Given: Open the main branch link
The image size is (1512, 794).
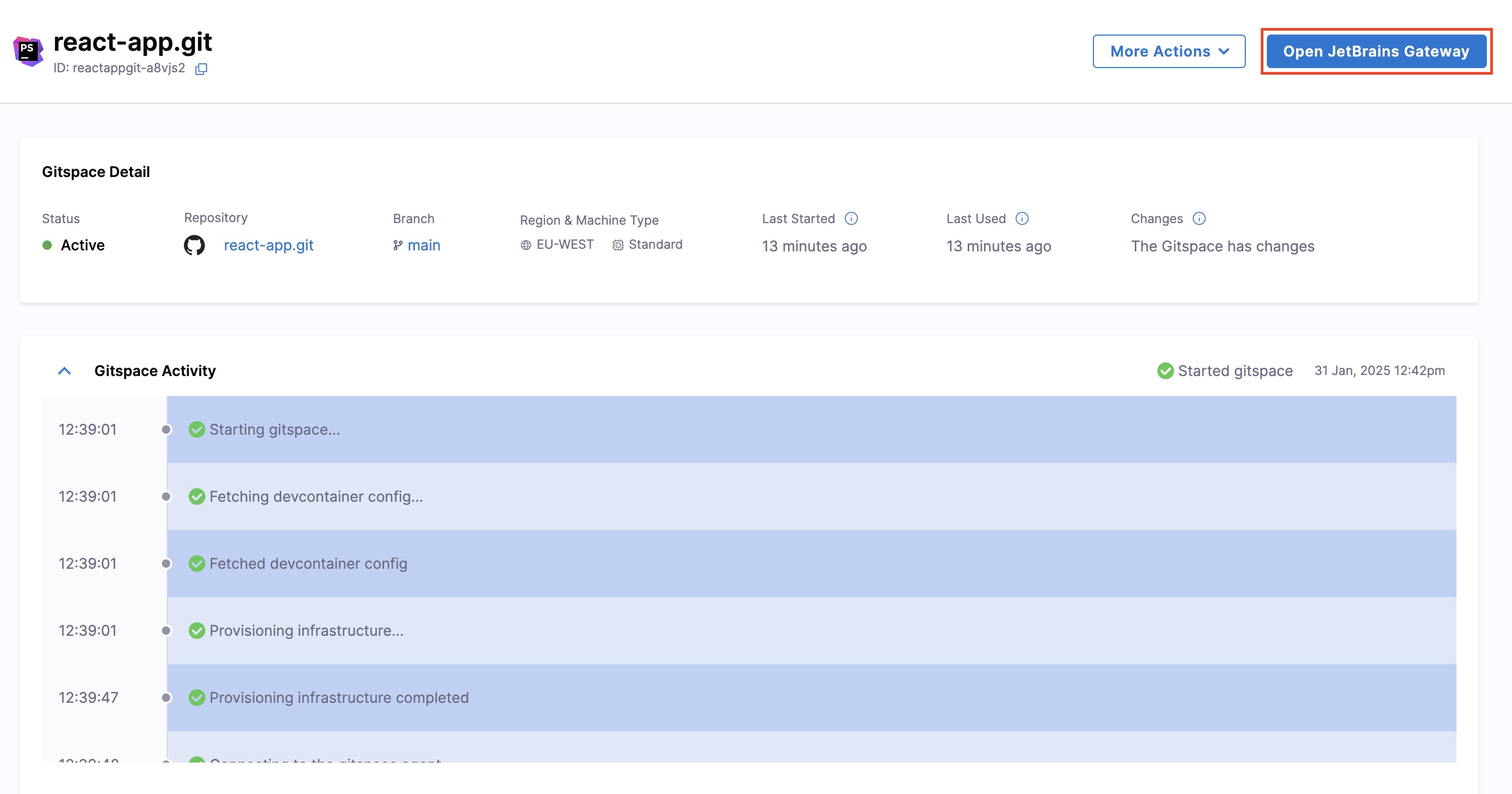Looking at the screenshot, I should click(x=424, y=245).
